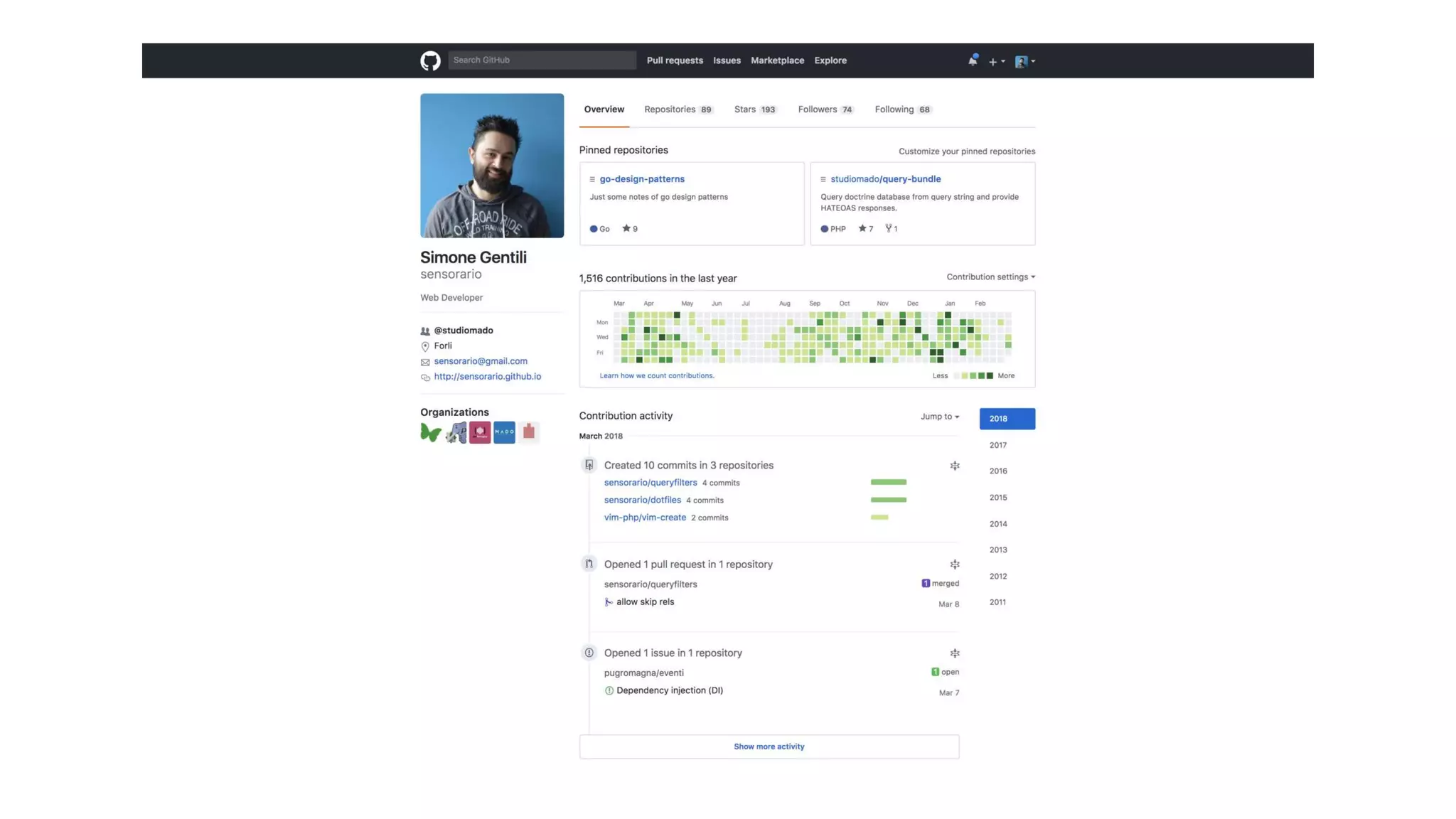The image size is (1456, 819).
Task: Open the plus create-new dropdown
Action: 996,61
